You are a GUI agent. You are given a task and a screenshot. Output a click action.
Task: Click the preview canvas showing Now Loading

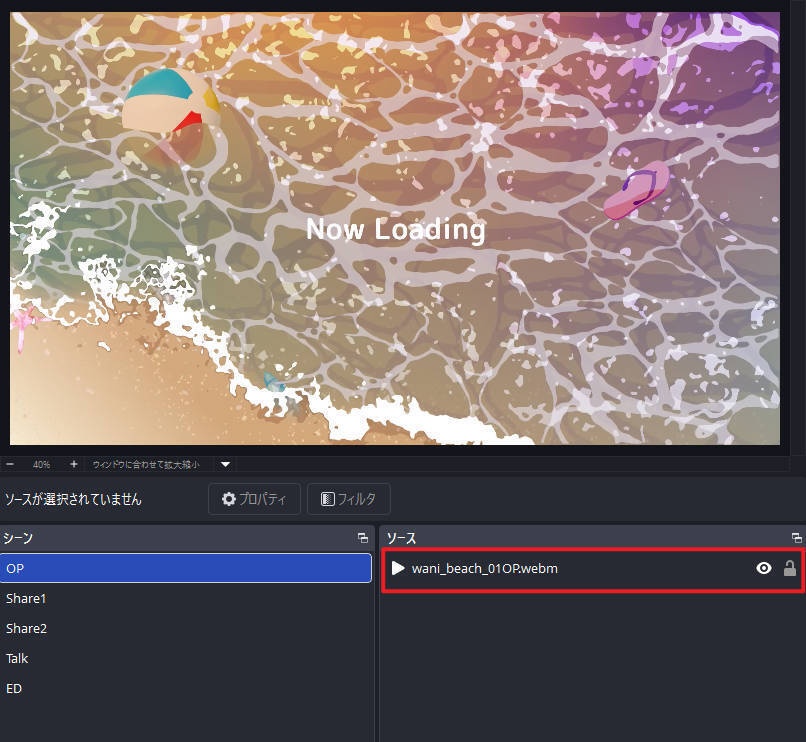point(395,228)
